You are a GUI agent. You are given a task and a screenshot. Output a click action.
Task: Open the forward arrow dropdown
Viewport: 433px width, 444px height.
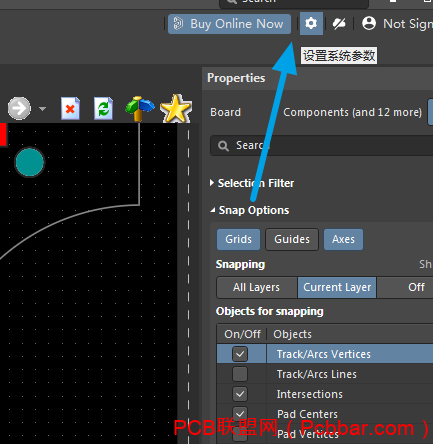[x=42, y=109]
